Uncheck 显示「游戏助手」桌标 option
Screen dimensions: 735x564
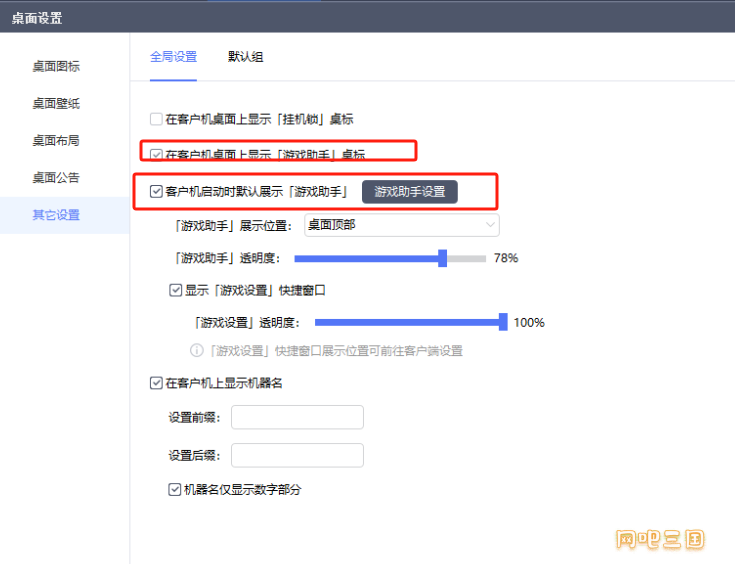pos(156,155)
